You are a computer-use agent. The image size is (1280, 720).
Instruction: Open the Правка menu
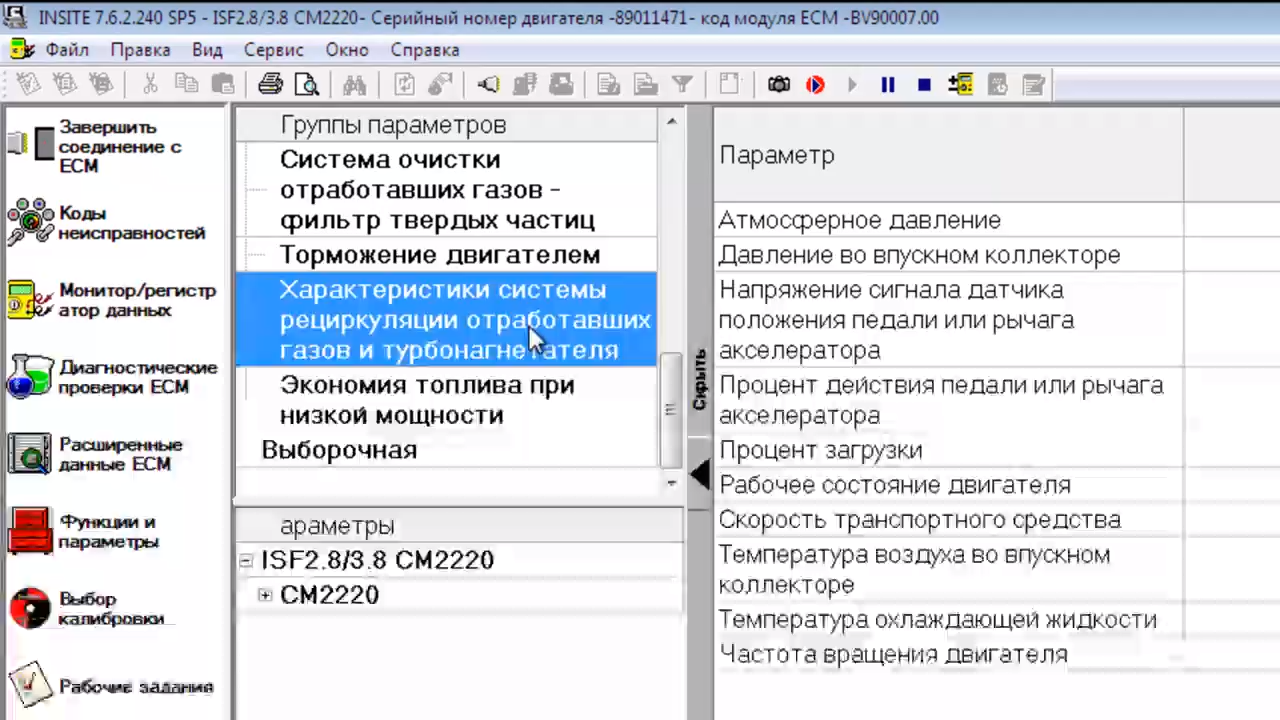pos(140,49)
